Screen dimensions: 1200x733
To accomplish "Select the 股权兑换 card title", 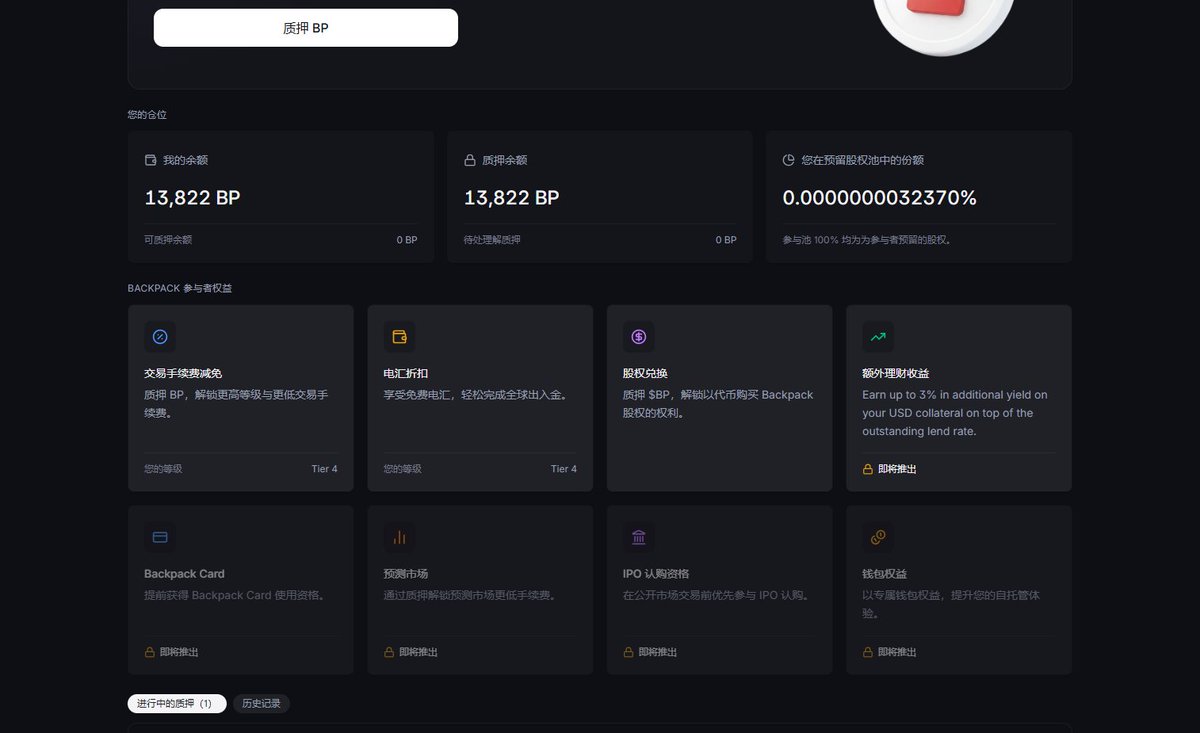I will (645, 374).
